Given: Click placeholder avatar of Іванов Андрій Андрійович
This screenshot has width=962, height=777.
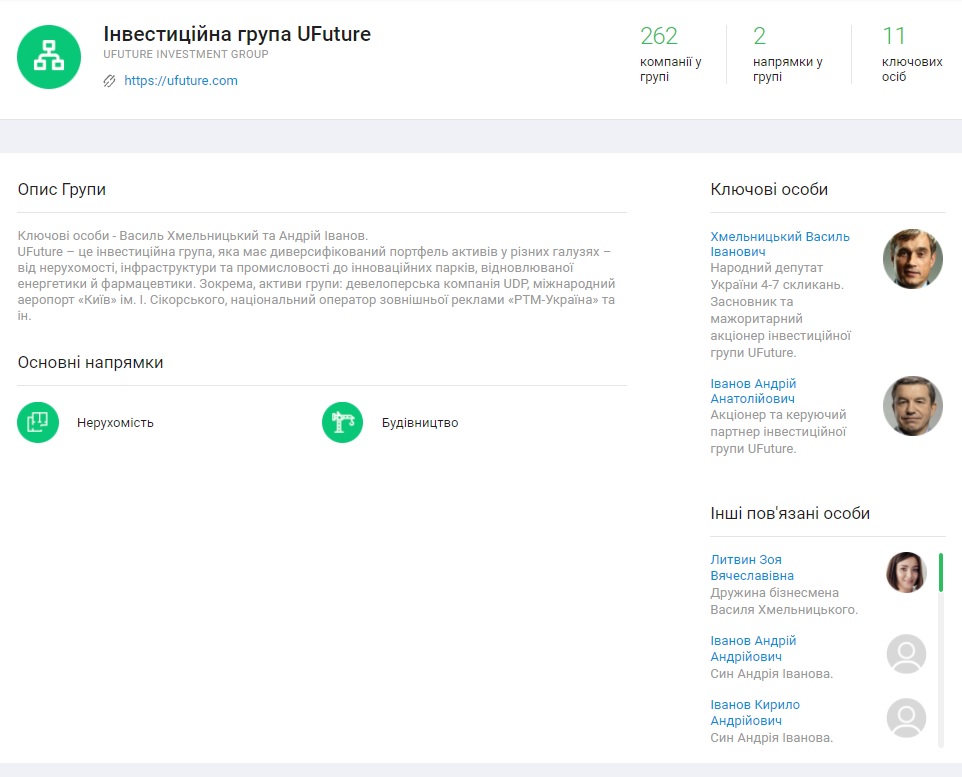Looking at the screenshot, I should 906,654.
